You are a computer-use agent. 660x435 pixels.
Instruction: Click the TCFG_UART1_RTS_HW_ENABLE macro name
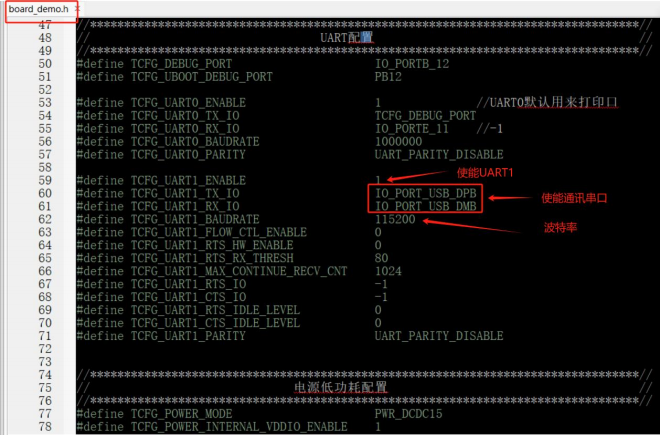point(212,246)
